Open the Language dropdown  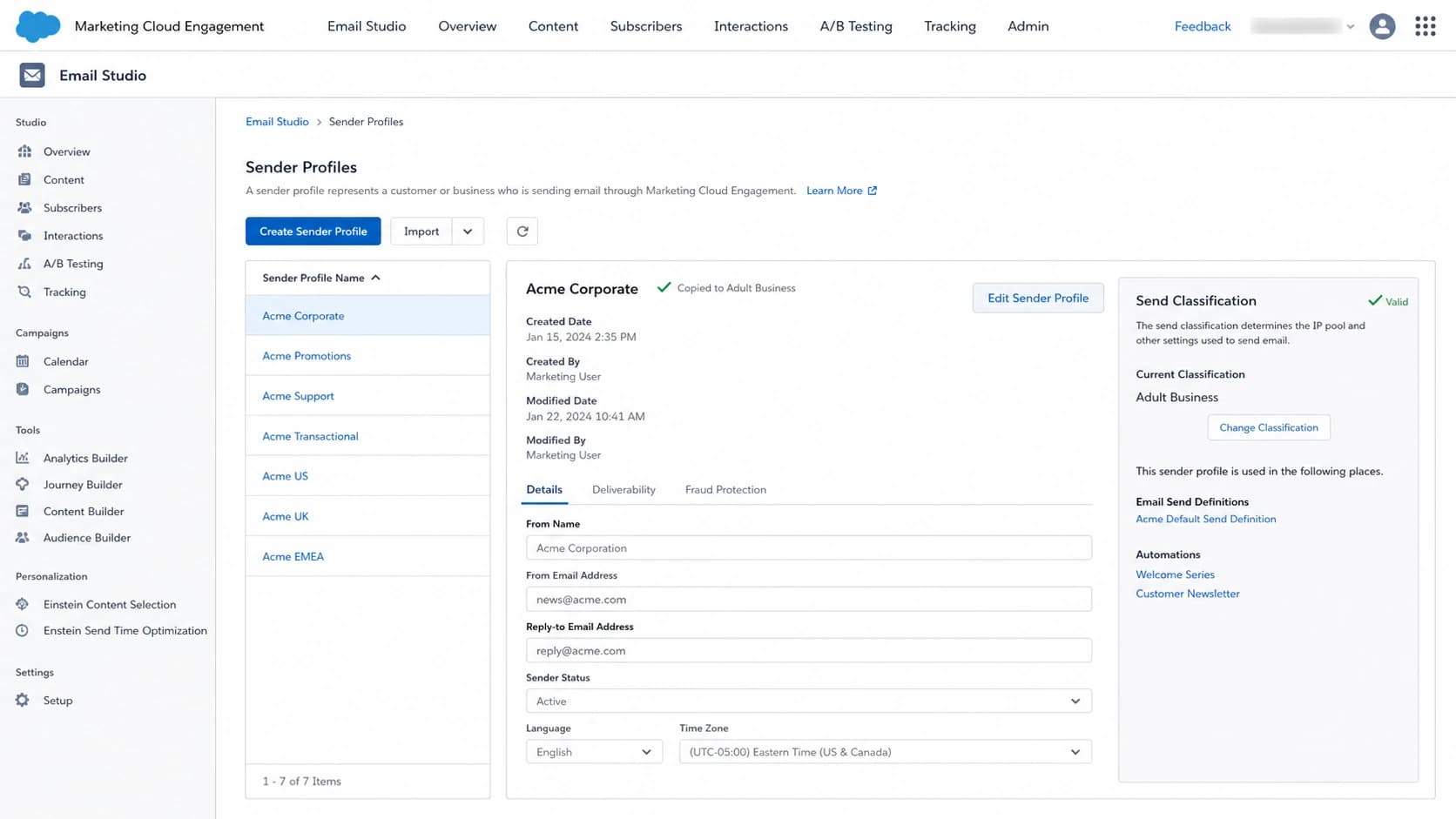[594, 752]
